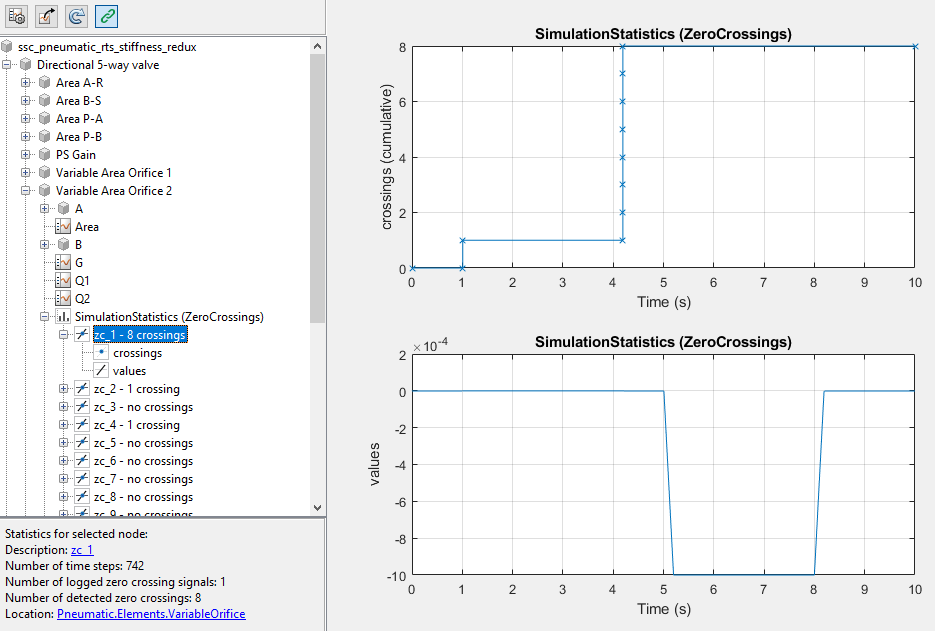Click the Area P-A cube icon
Image resolution: width=935 pixels, height=631 pixels.
tap(45, 118)
